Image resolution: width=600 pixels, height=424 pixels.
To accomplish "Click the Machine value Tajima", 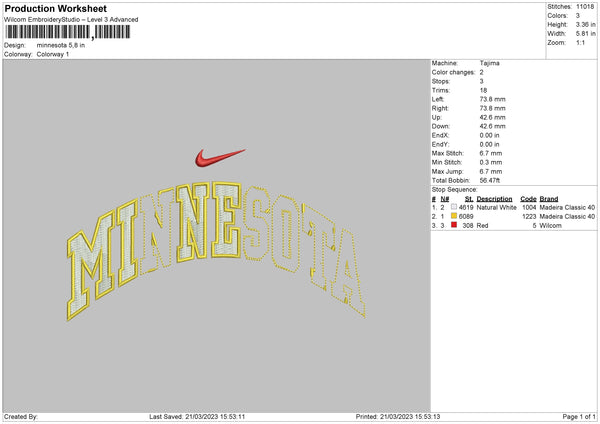I will click(489, 63).
